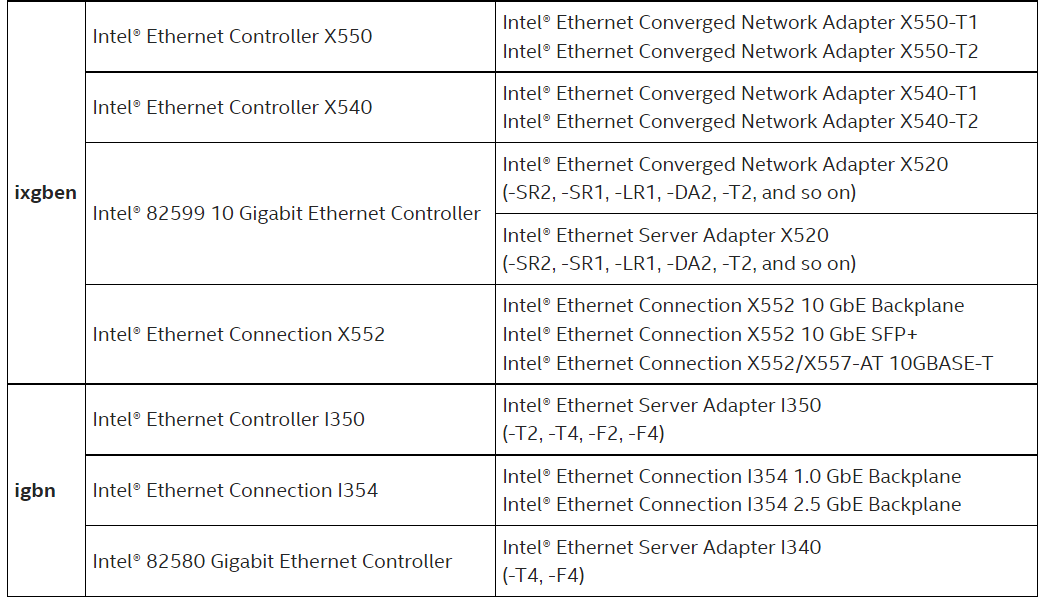The height and width of the screenshot is (602, 1044).
Task: Click the ixgben driver name cell
Action: [x=45, y=192]
